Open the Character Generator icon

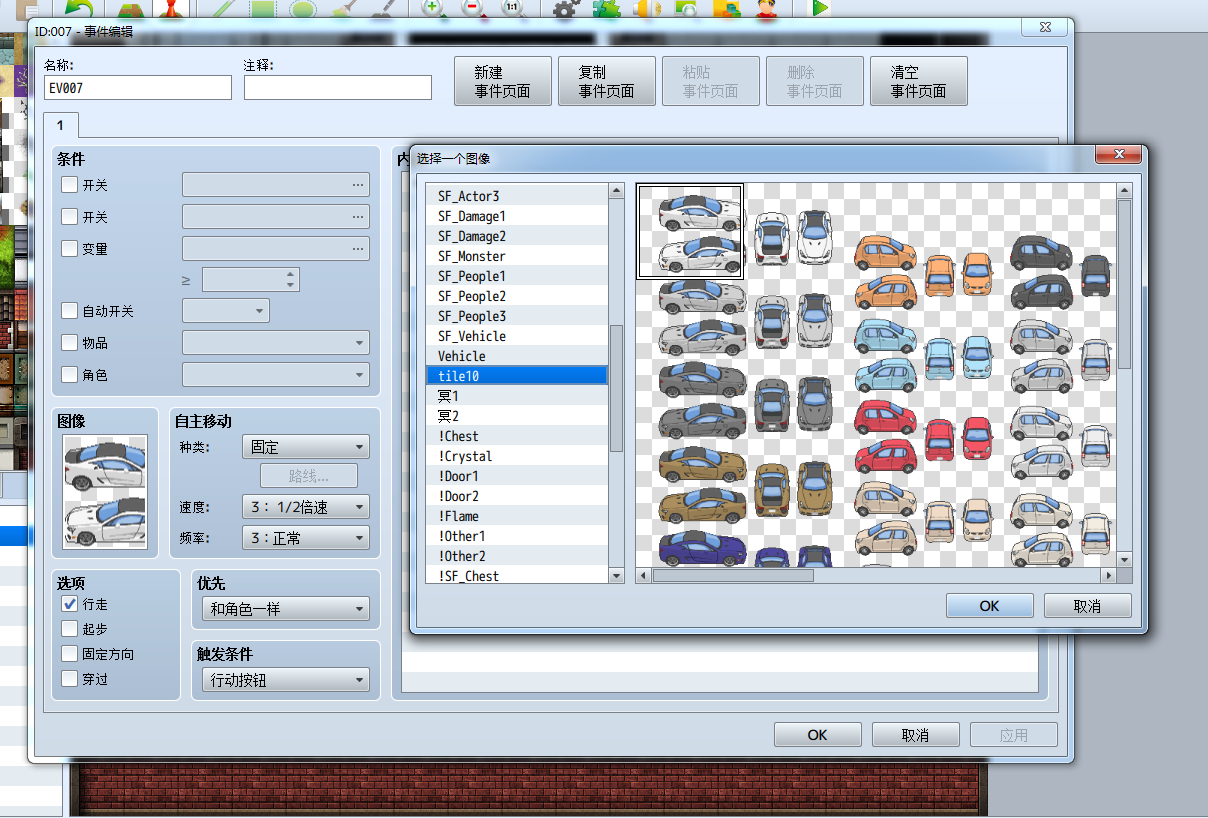[767, 8]
